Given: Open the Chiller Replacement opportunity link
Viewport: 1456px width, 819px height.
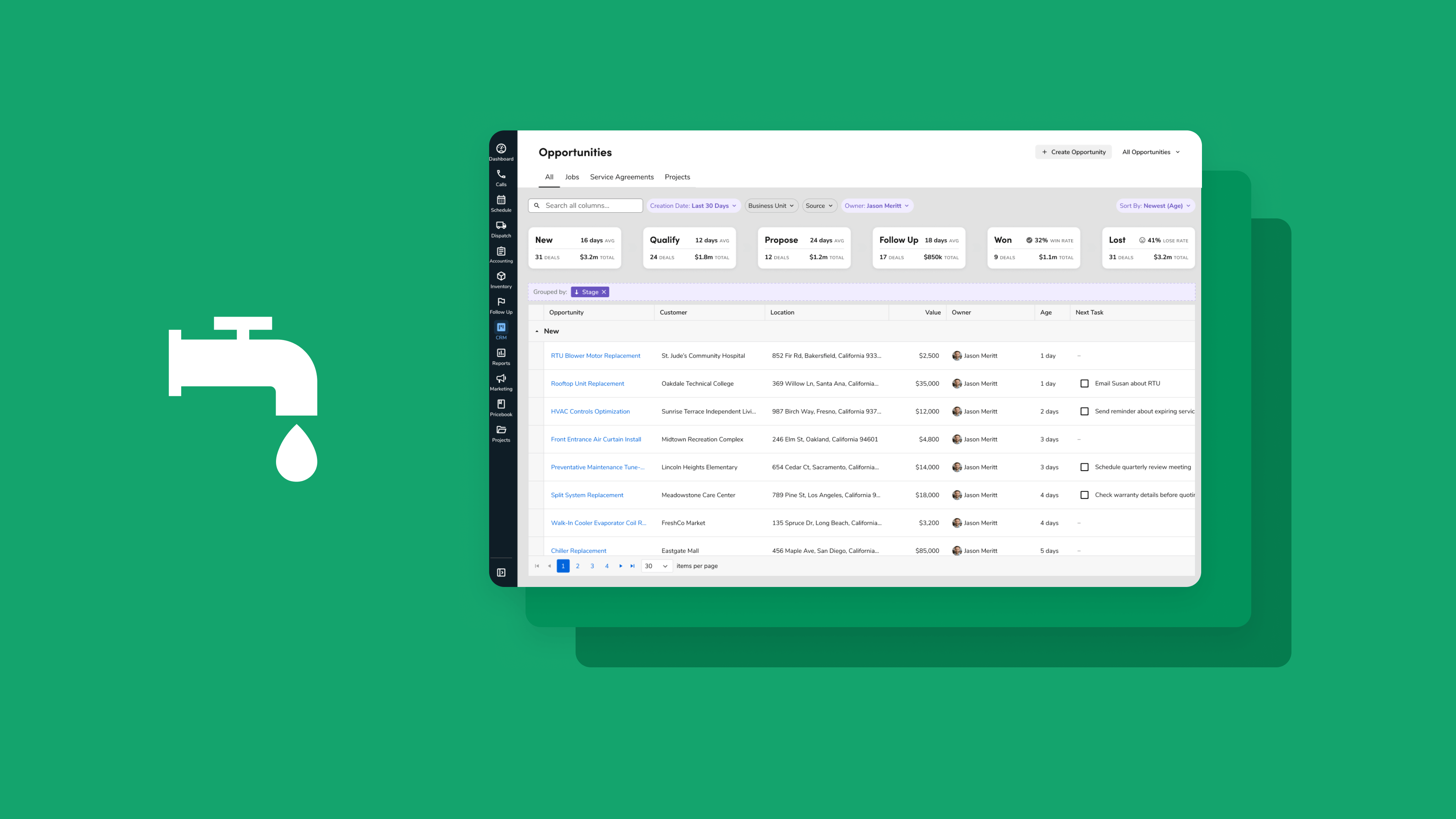Looking at the screenshot, I should [x=578, y=551].
